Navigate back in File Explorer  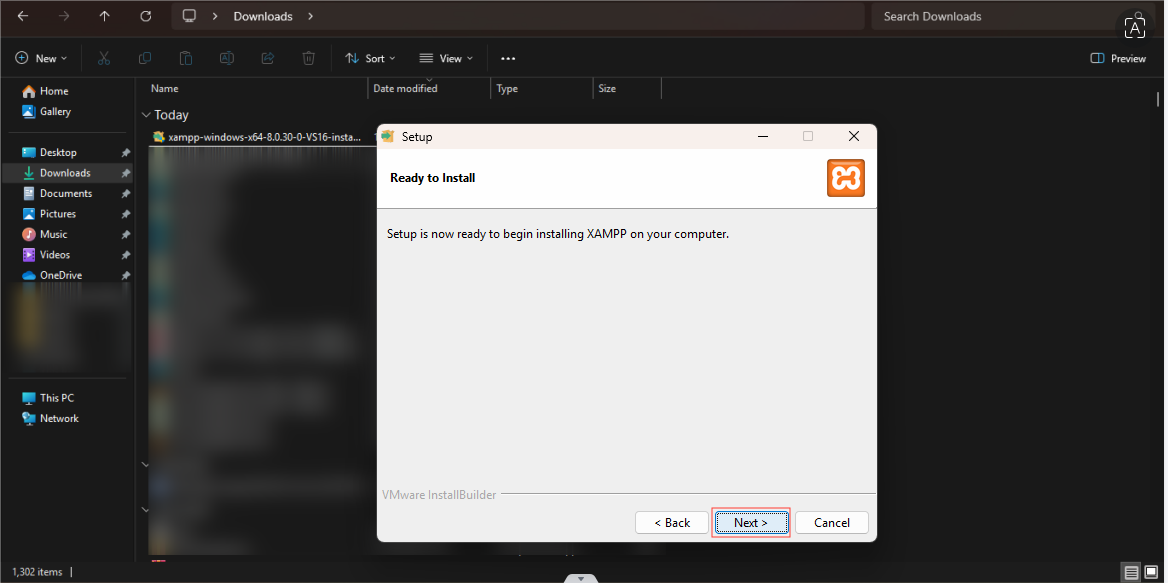[x=22, y=16]
